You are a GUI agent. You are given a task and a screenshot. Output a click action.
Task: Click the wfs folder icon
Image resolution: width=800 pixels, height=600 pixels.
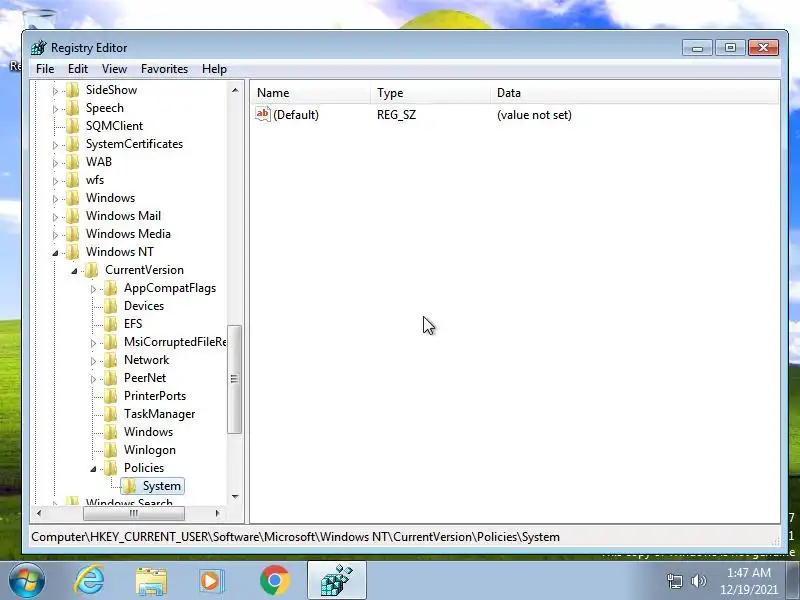tap(73, 180)
